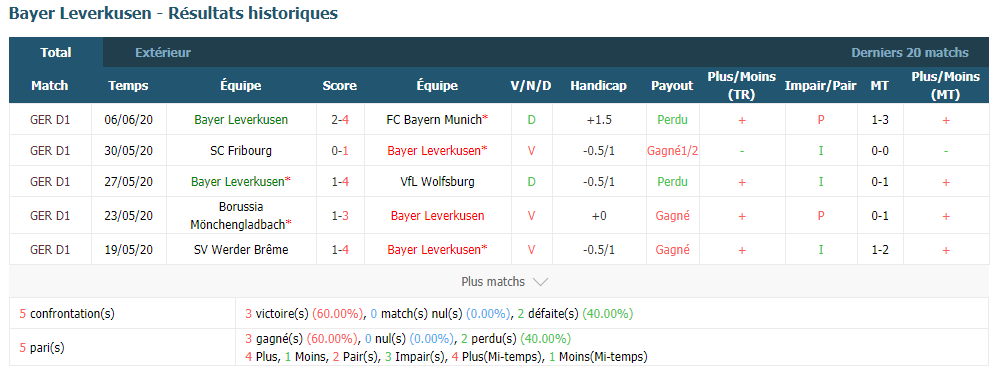
Task: Switch to the Extérieur tab
Action: pos(163,53)
